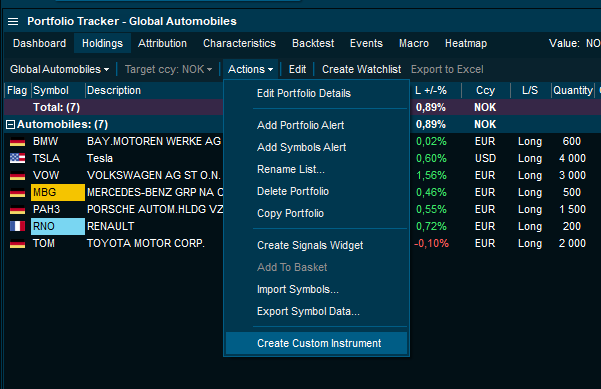This screenshot has height=389, width=601.
Task: Click the German flag beside VOW
Action: 17,176
